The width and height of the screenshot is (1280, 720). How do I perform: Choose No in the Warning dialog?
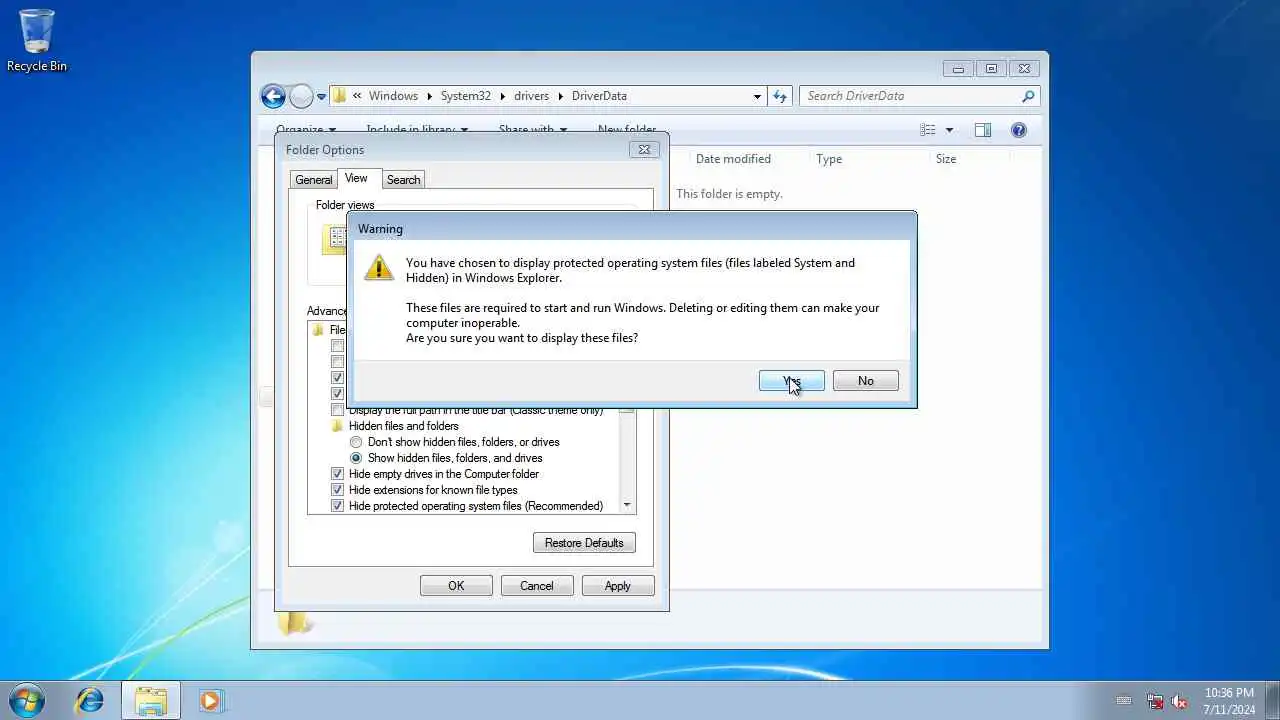[x=866, y=381]
